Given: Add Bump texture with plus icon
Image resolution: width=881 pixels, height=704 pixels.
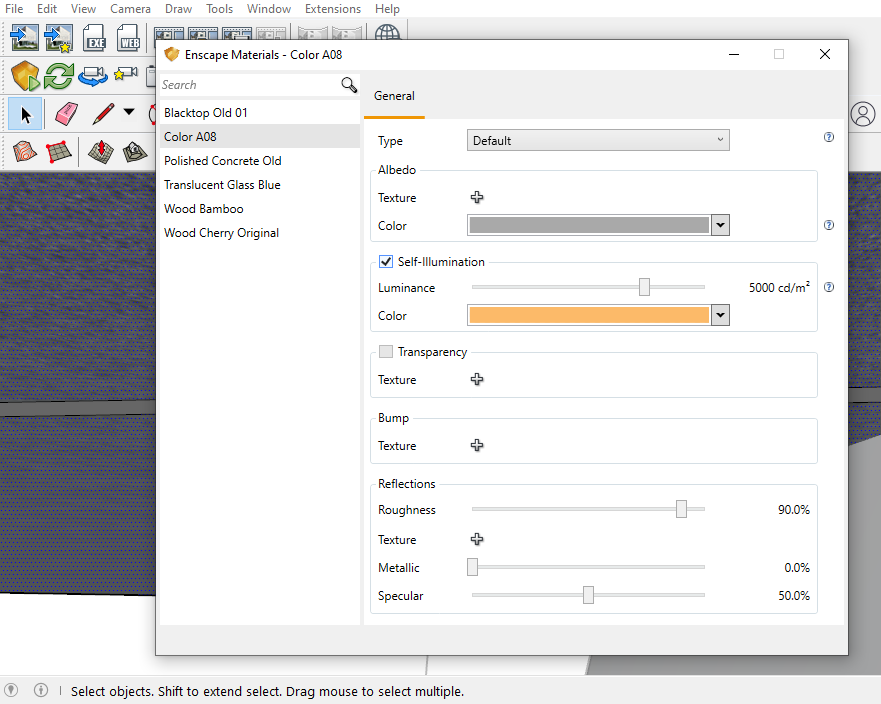Looking at the screenshot, I should (477, 445).
